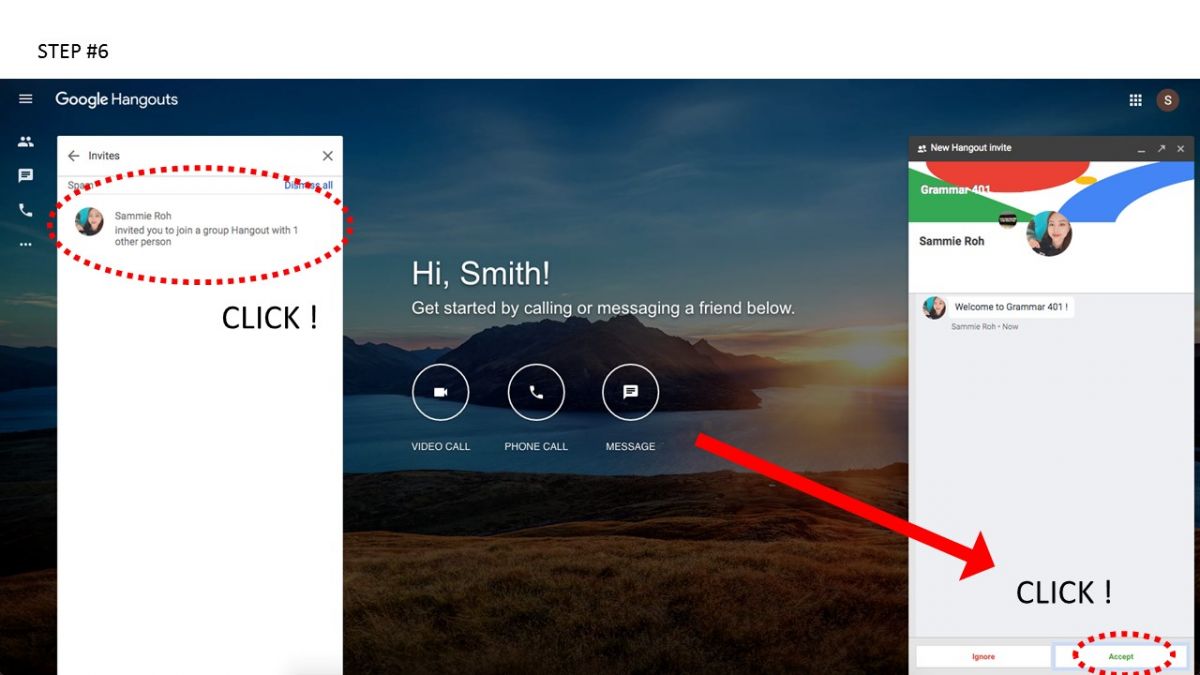The image size is (1200, 675).
Task: Open the Phone calls sidebar icon
Action: [26, 210]
